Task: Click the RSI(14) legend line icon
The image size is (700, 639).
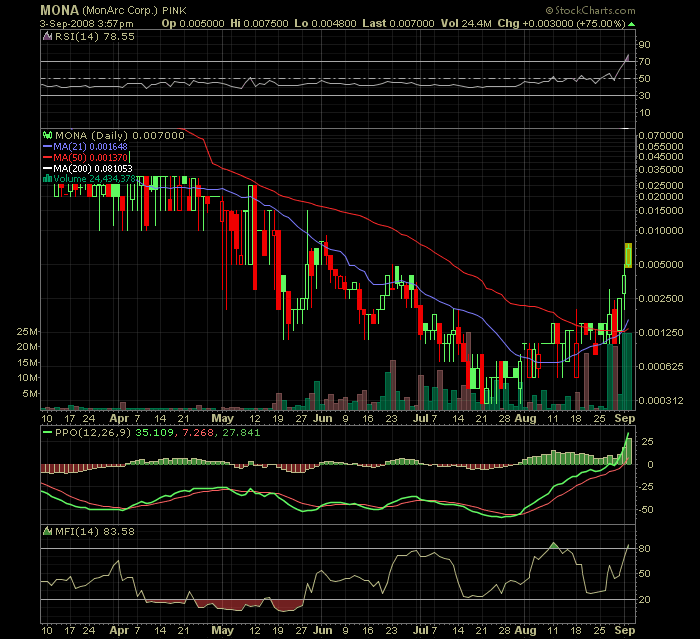Action: tap(45, 34)
